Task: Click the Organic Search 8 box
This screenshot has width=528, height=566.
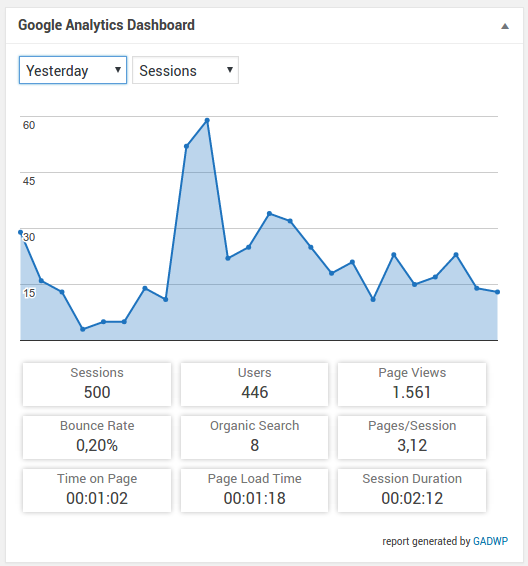Action: (x=254, y=437)
